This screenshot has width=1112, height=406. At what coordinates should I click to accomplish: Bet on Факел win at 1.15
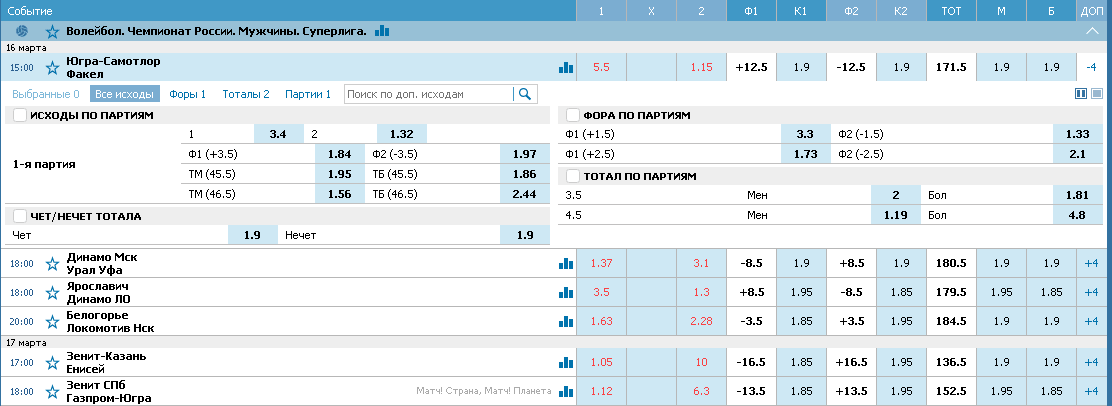pos(701,67)
